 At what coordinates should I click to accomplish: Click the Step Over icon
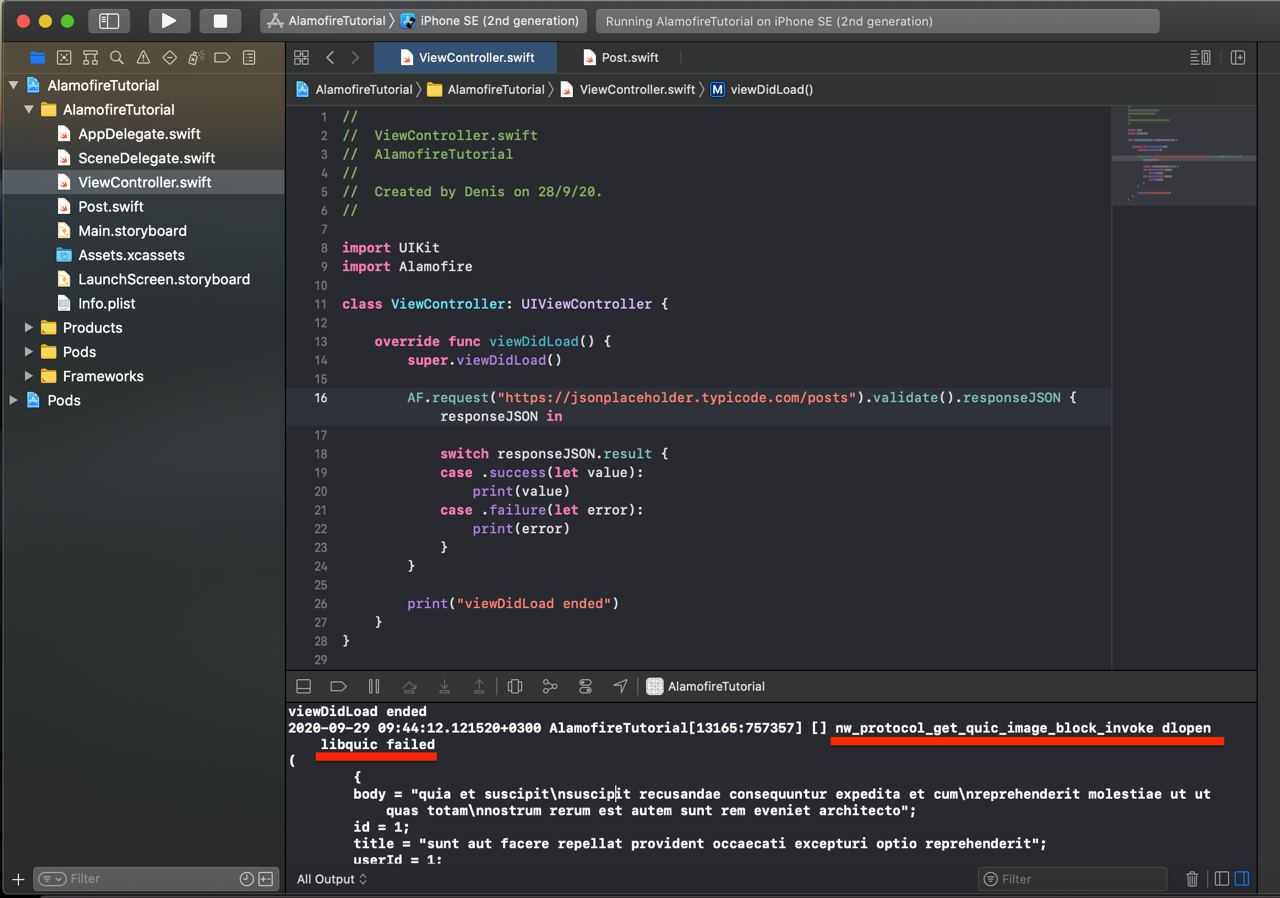click(x=409, y=686)
